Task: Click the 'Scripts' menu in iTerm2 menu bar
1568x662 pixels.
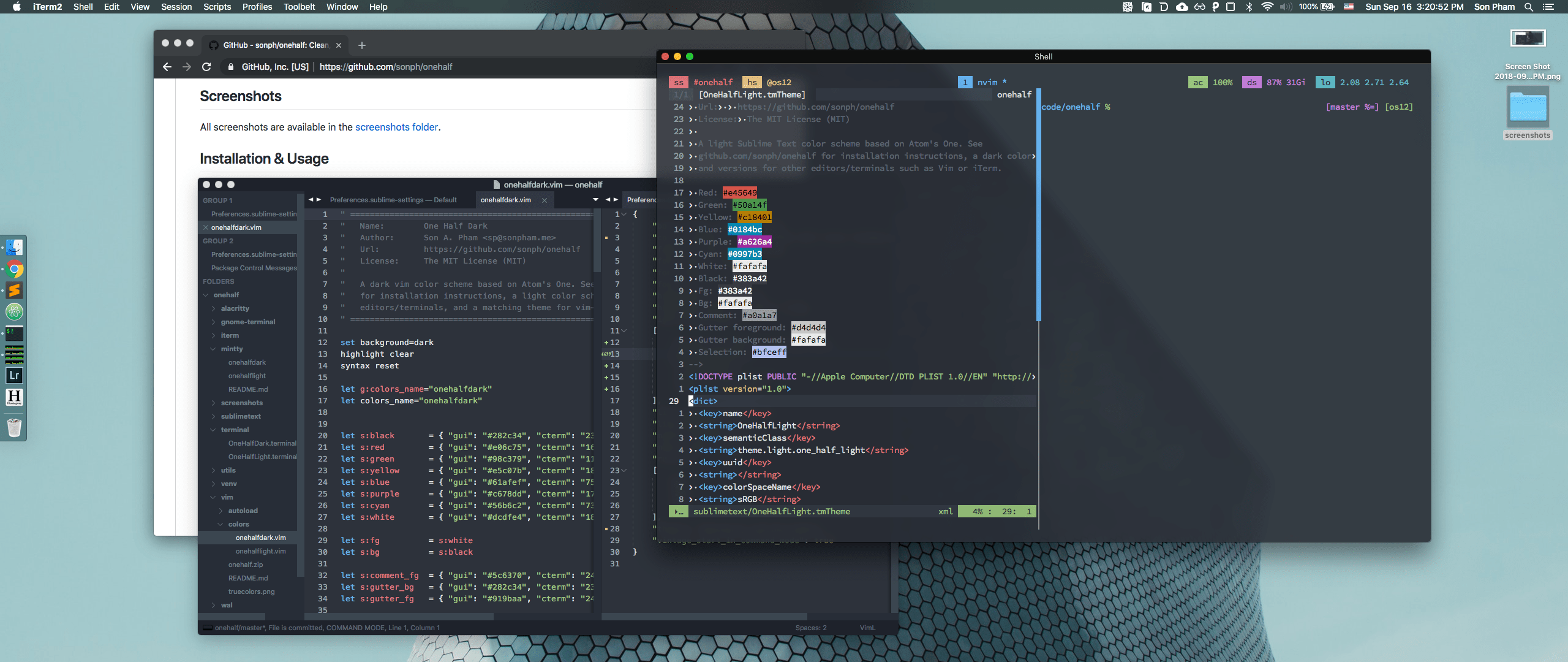Action: (x=220, y=8)
